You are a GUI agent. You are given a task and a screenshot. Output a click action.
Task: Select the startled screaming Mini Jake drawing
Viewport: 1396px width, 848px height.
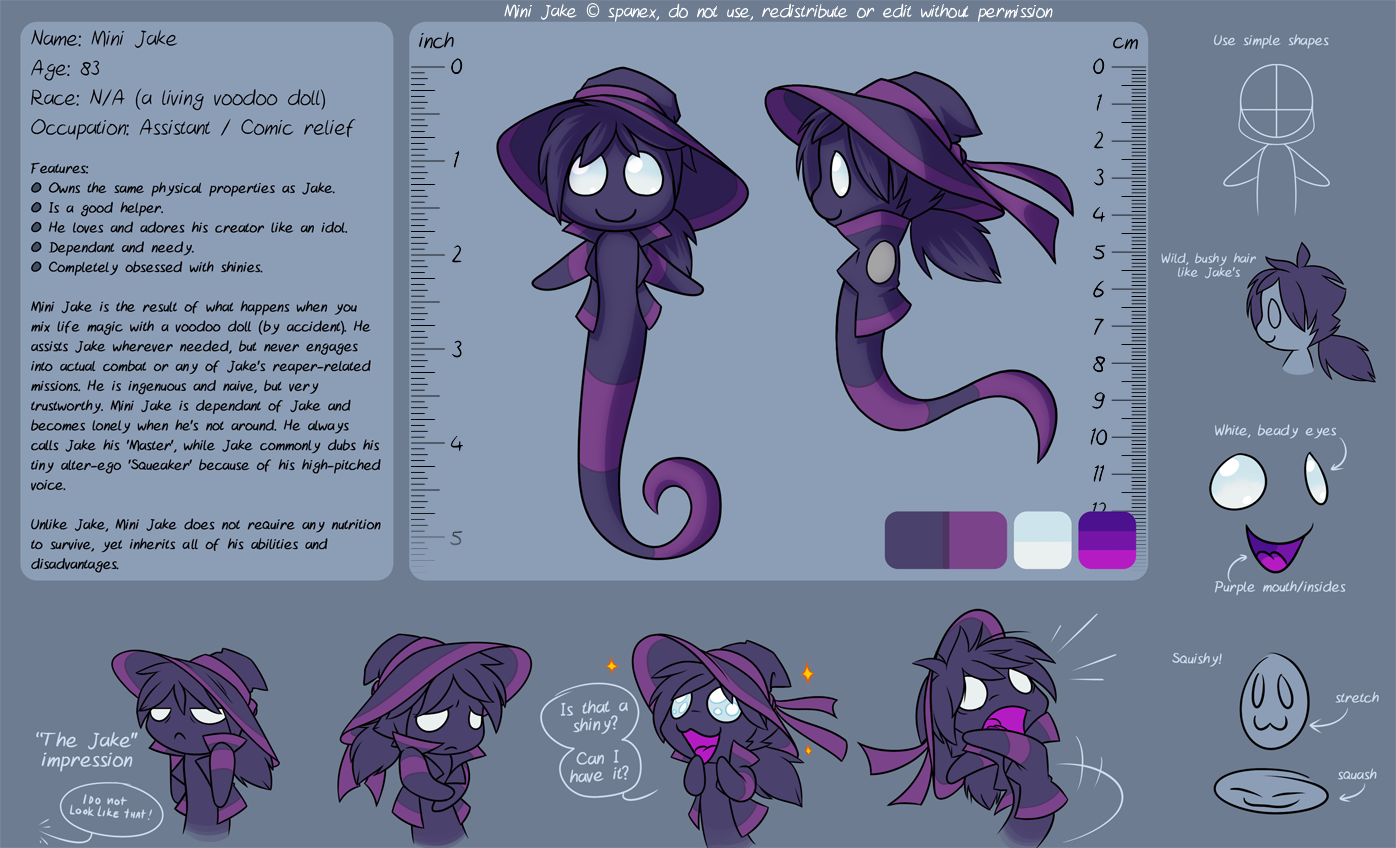(x=965, y=728)
